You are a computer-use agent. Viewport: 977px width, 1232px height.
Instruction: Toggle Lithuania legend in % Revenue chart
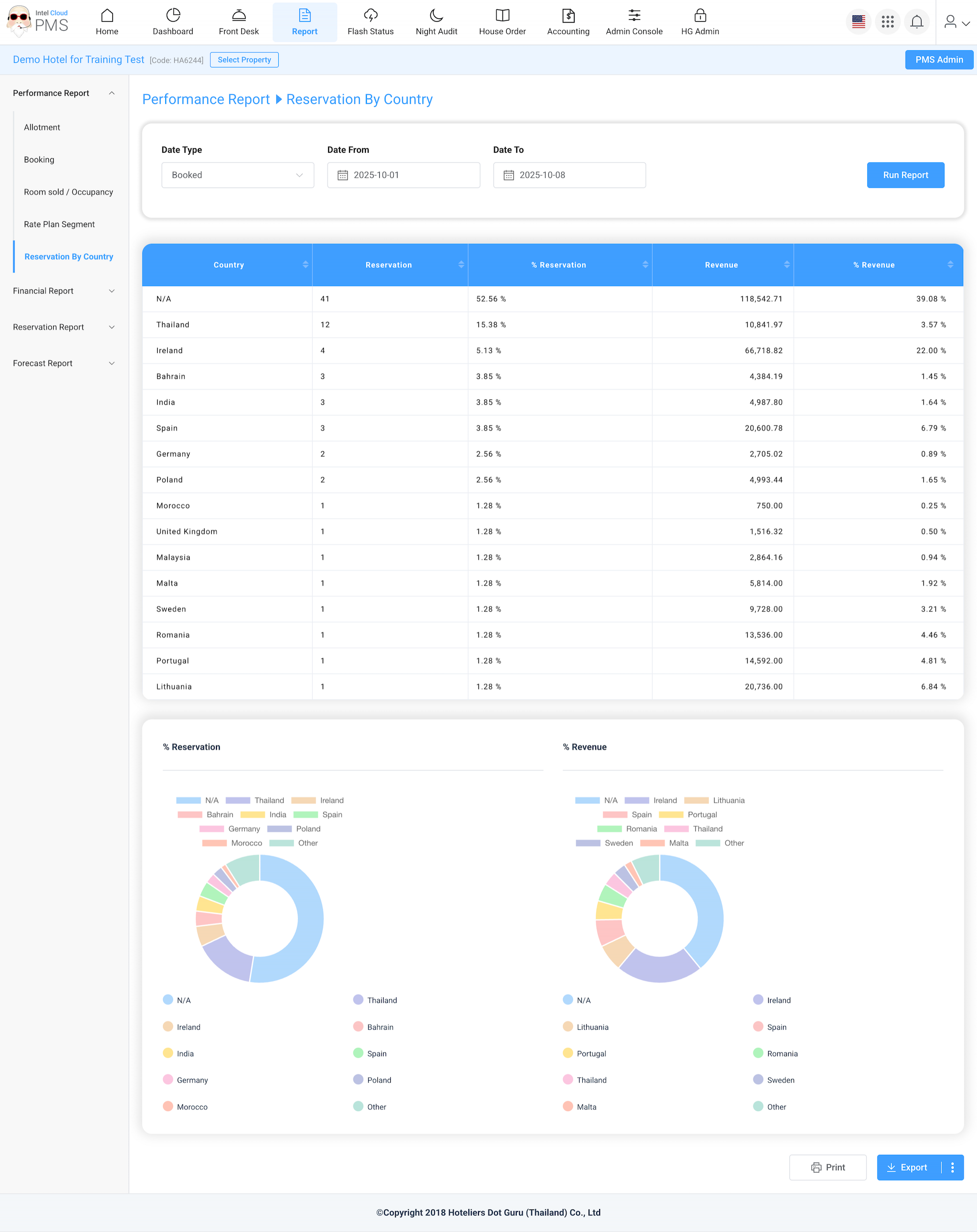pos(714,800)
